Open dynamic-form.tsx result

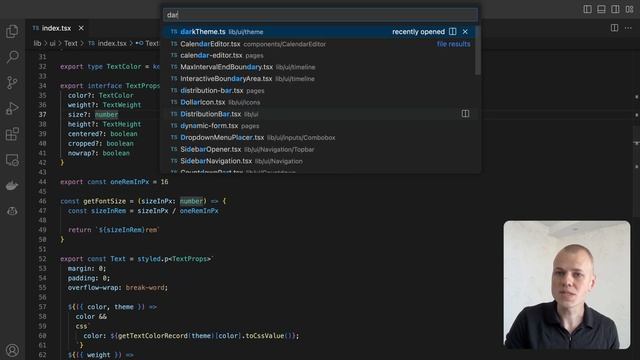319,126
